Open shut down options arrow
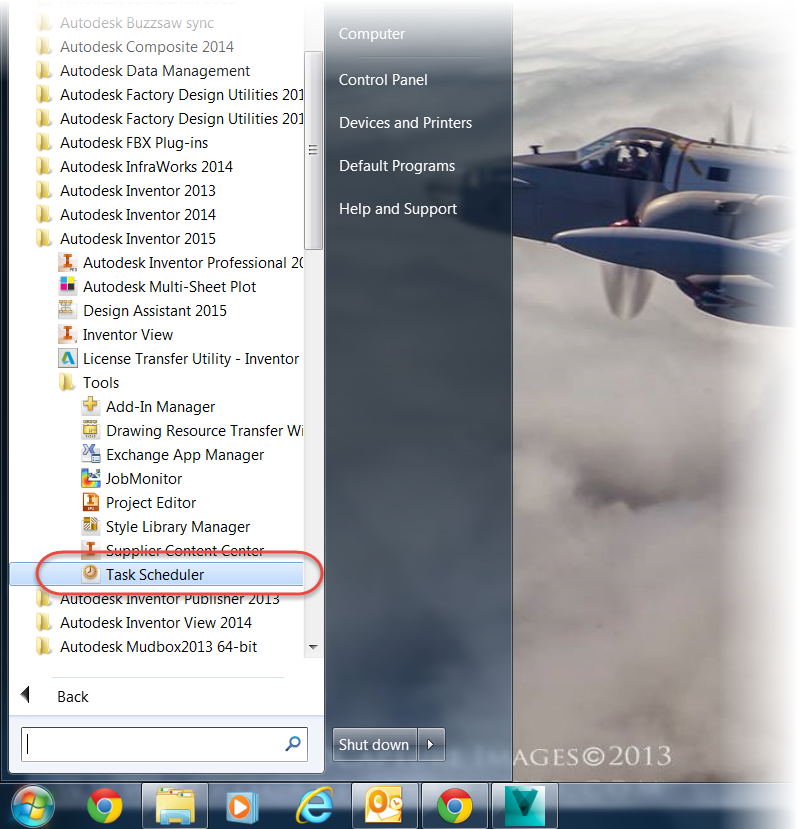The image size is (798, 829). click(x=431, y=744)
